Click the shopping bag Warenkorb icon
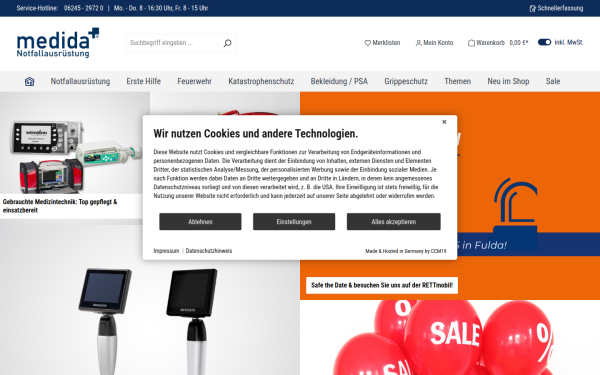 471,43
